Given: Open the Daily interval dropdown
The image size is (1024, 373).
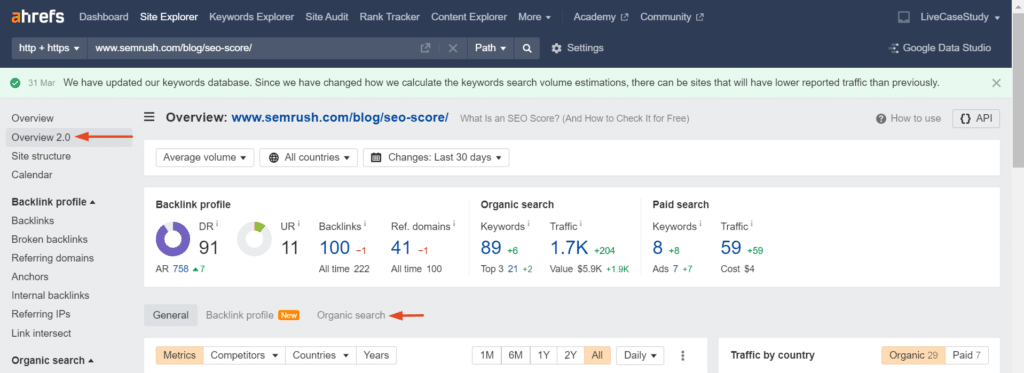Looking at the screenshot, I should pyautogui.click(x=640, y=355).
